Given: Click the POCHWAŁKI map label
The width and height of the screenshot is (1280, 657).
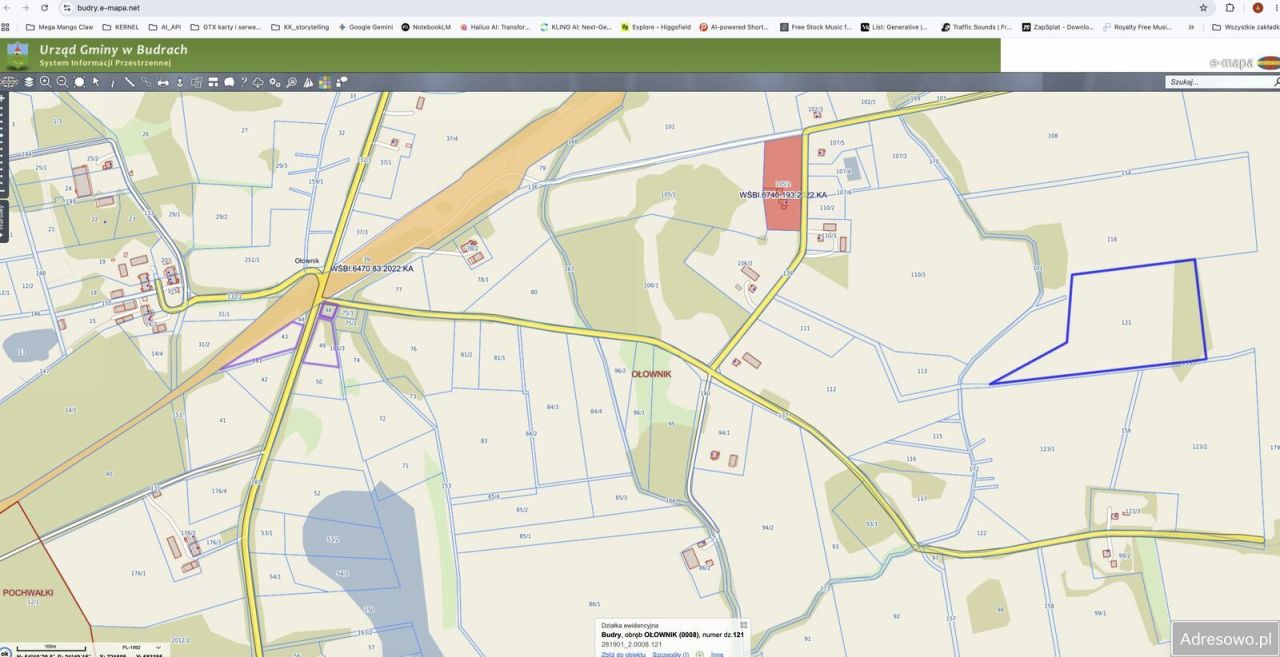Looking at the screenshot, I should [28, 592].
